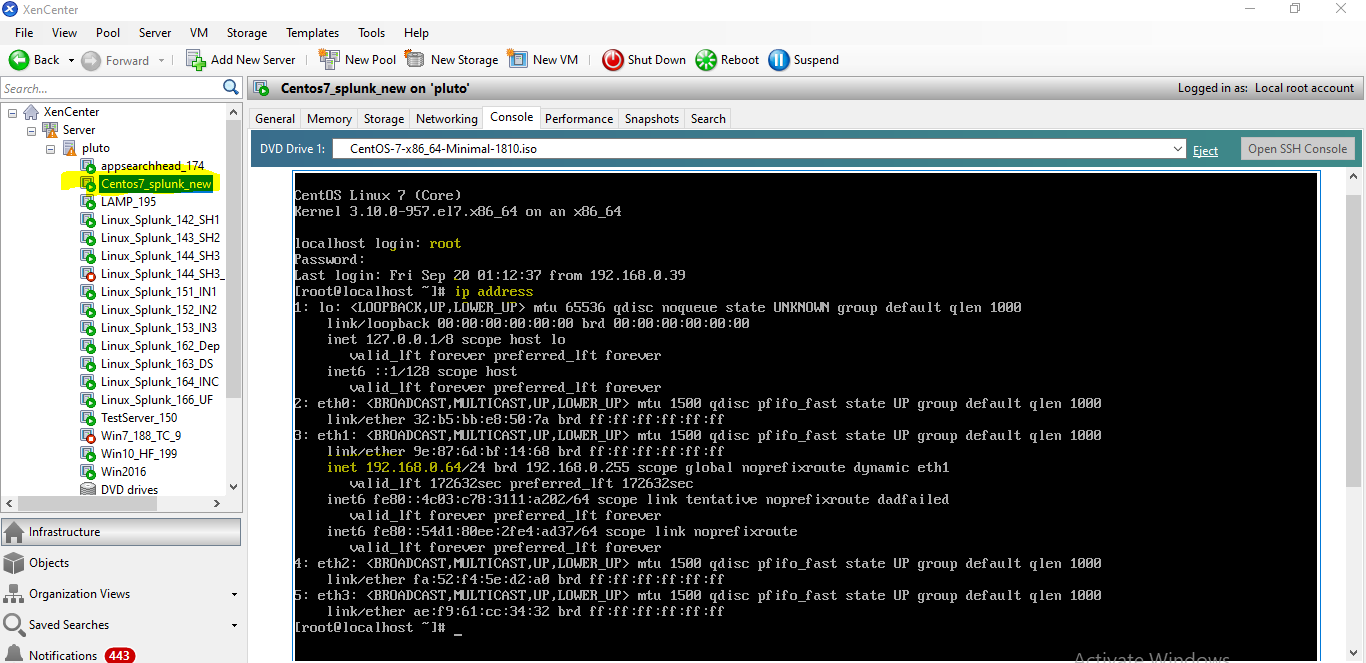Open the Notifications pane with 443 badge

click(x=121, y=655)
